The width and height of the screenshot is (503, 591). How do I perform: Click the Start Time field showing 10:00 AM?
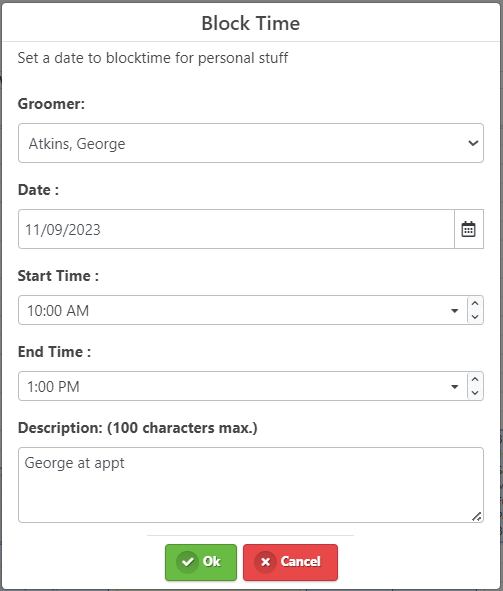[x=234, y=310]
